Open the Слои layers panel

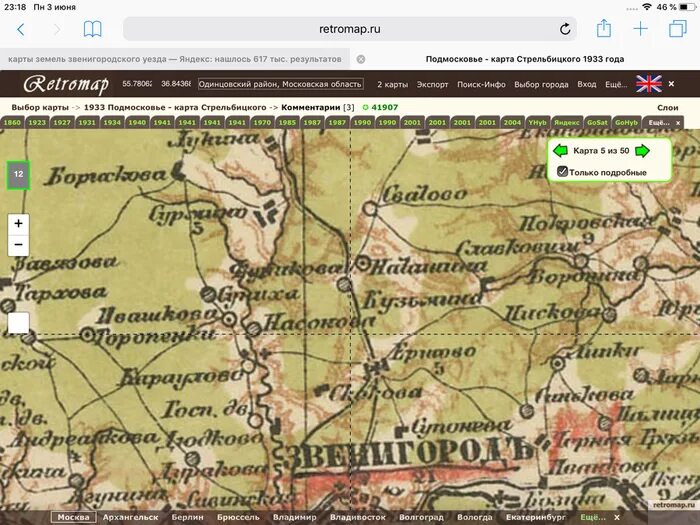tap(667, 108)
